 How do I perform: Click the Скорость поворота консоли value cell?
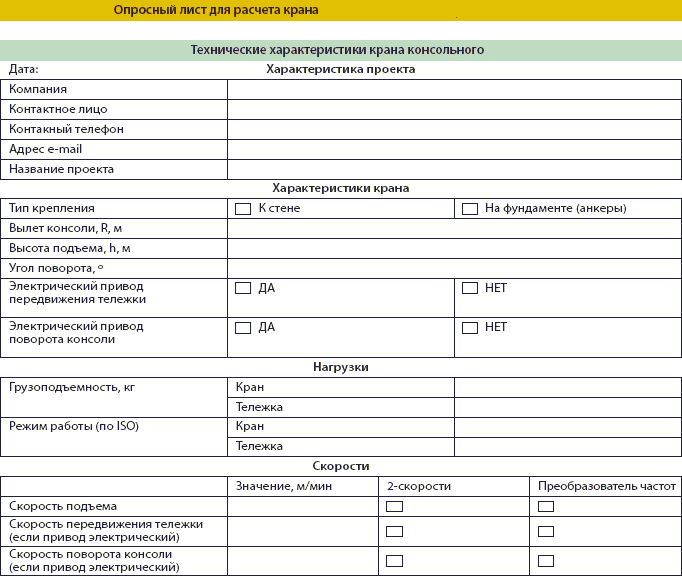(x=303, y=561)
